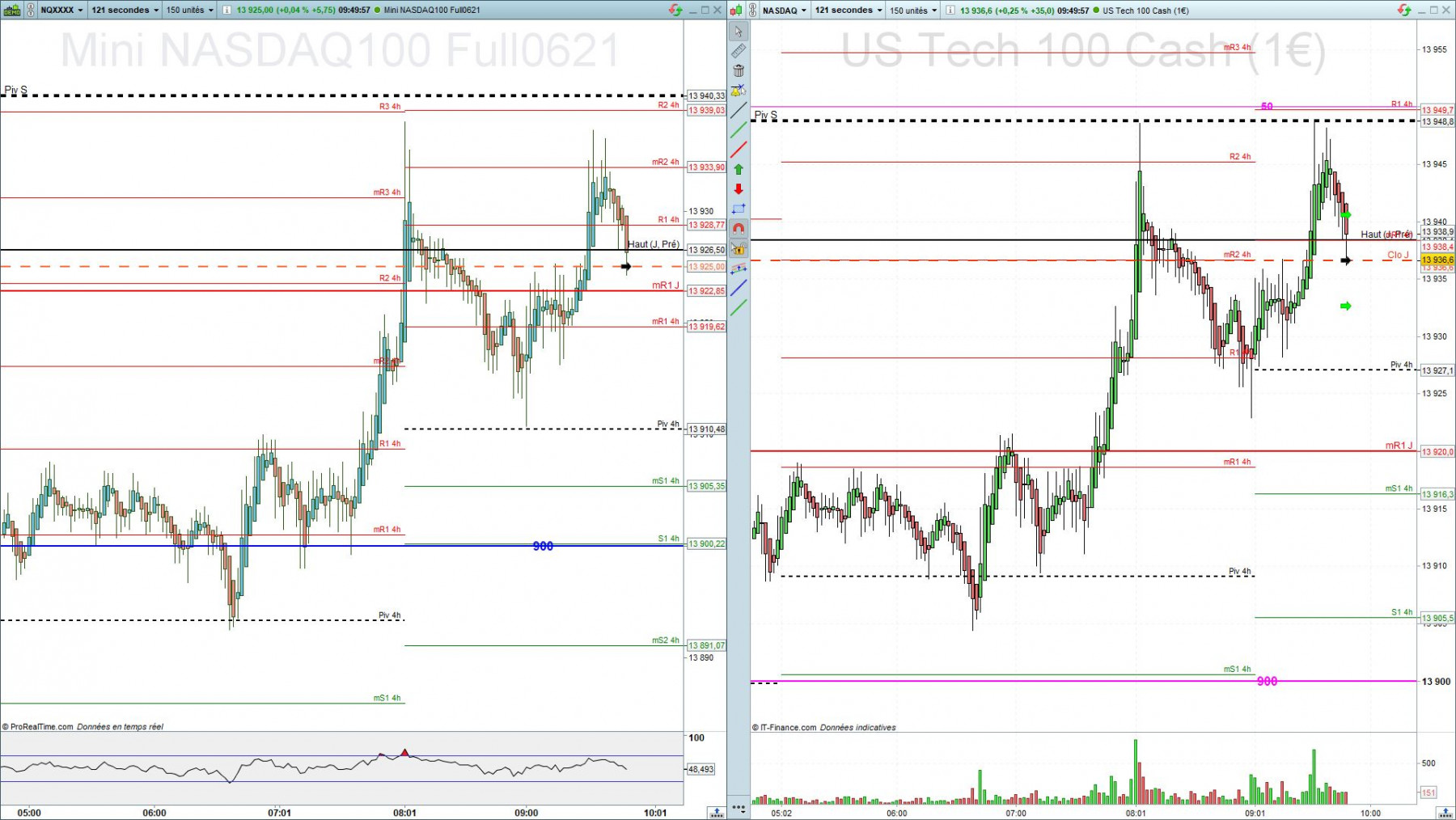Image resolution: width=1456 pixels, height=820 pixels.
Task: Expand drawing toolbar more options dots
Action: point(738,807)
